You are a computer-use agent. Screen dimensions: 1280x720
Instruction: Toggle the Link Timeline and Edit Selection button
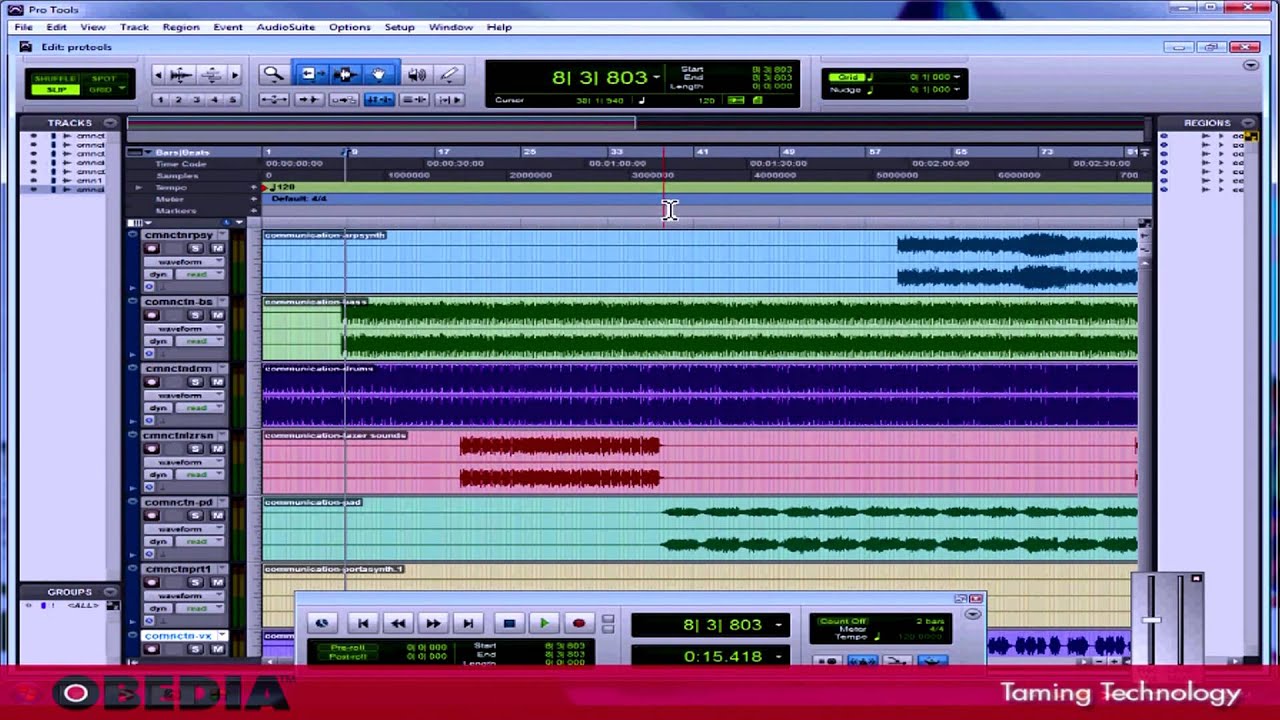(379, 99)
